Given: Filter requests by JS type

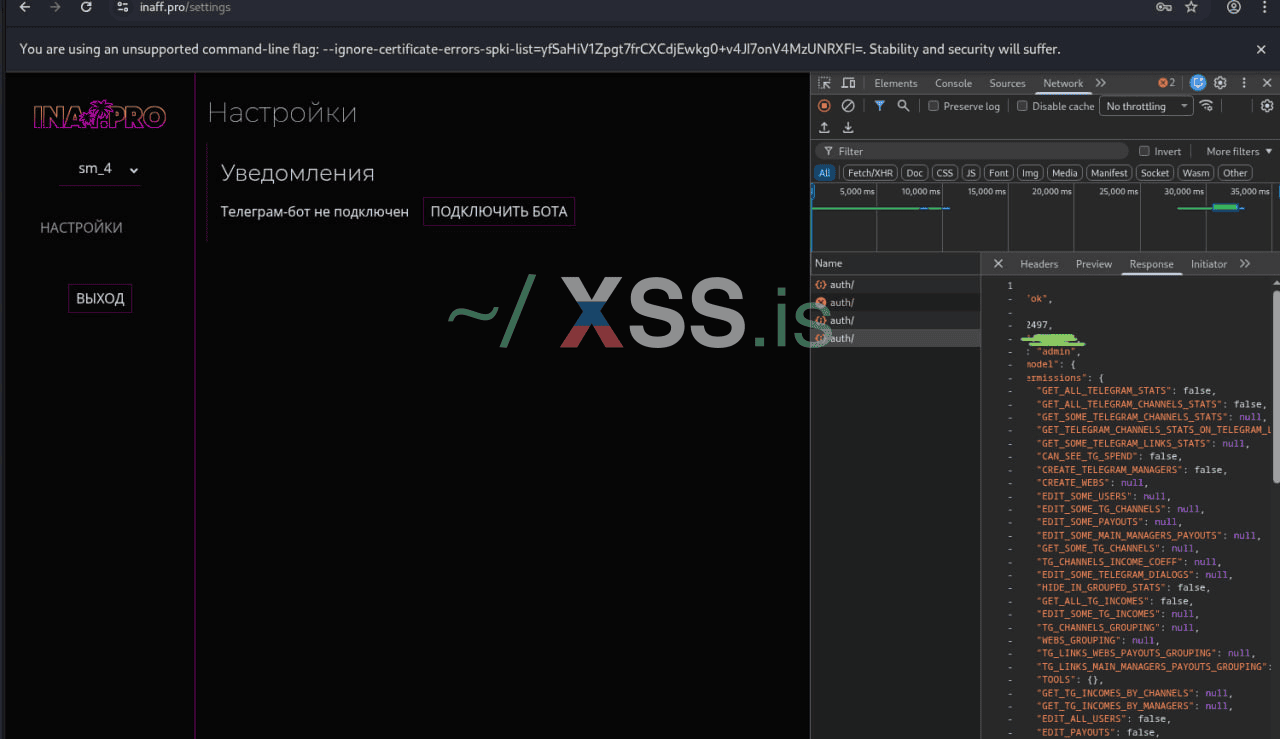Looking at the screenshot, I should 970,173.
